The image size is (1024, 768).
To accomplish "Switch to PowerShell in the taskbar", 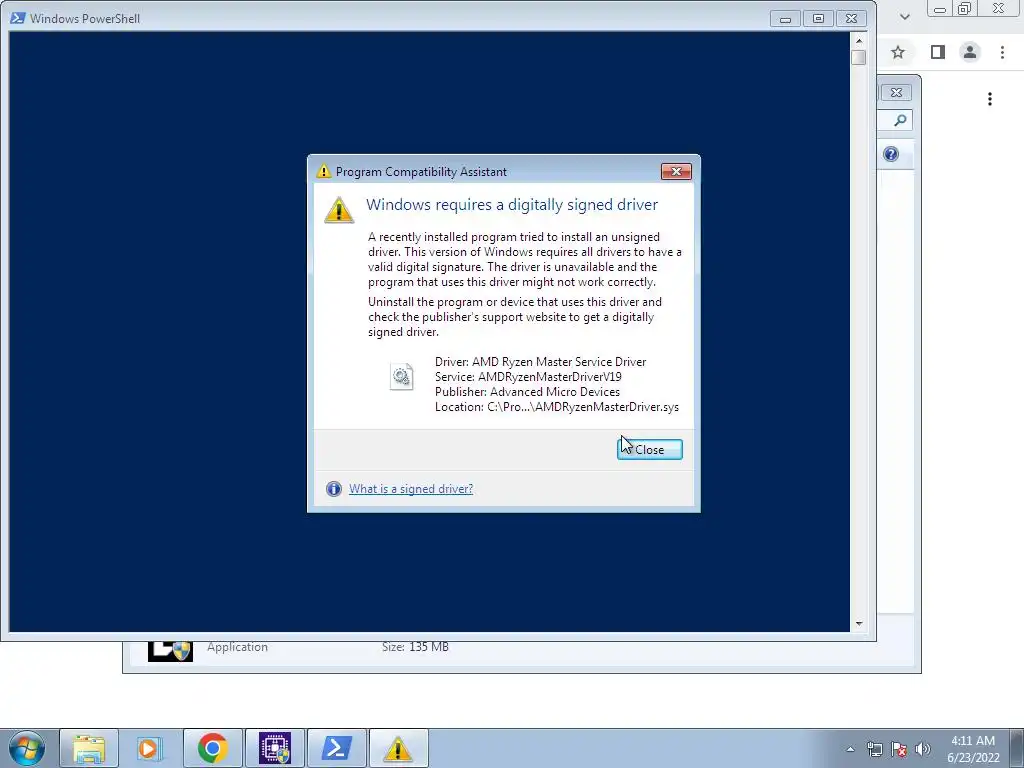I will coord(336,748).
